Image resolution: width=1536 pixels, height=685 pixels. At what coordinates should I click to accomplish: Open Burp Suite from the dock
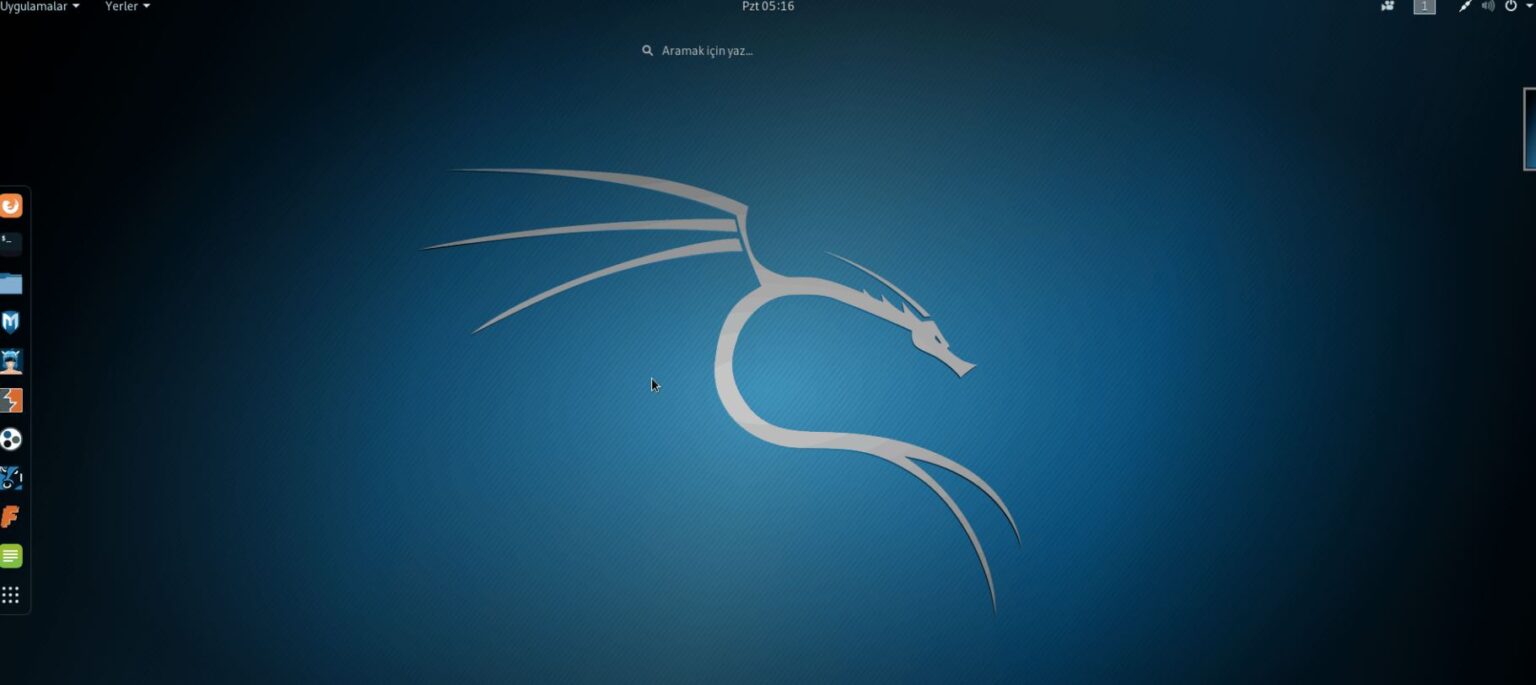11,400
